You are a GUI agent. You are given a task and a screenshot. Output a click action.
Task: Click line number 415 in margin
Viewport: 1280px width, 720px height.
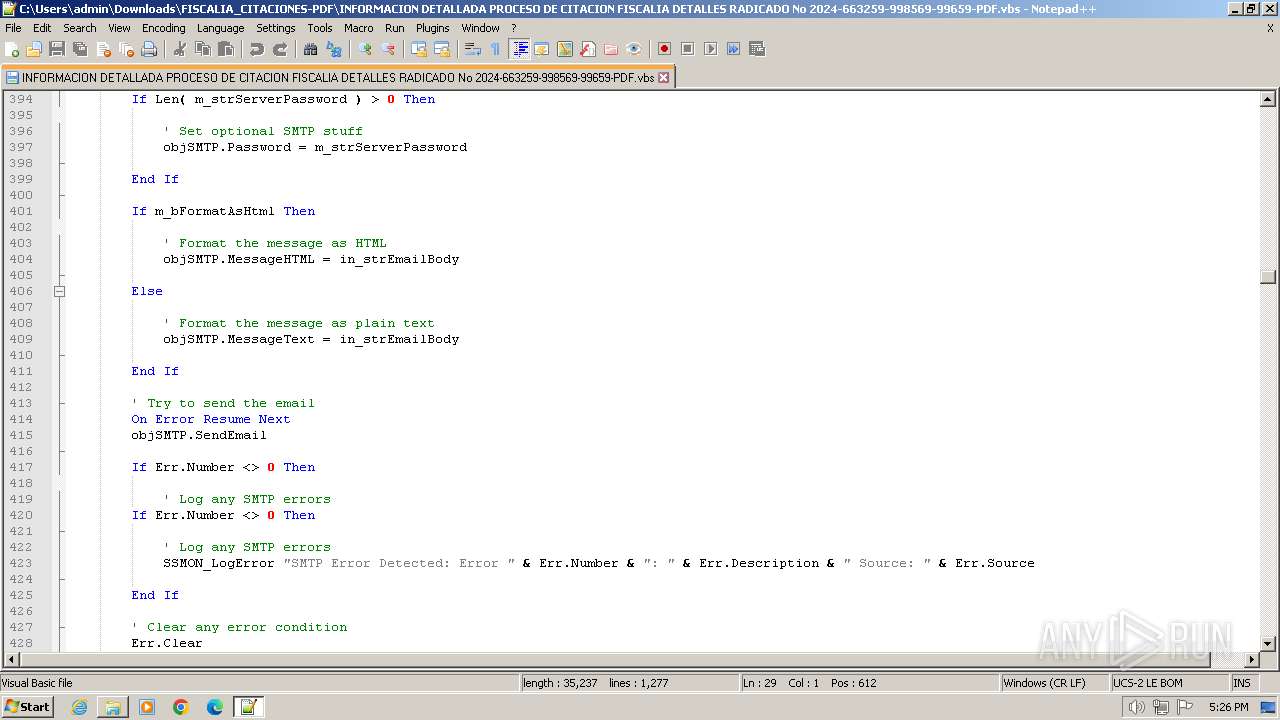pos(21,435)
